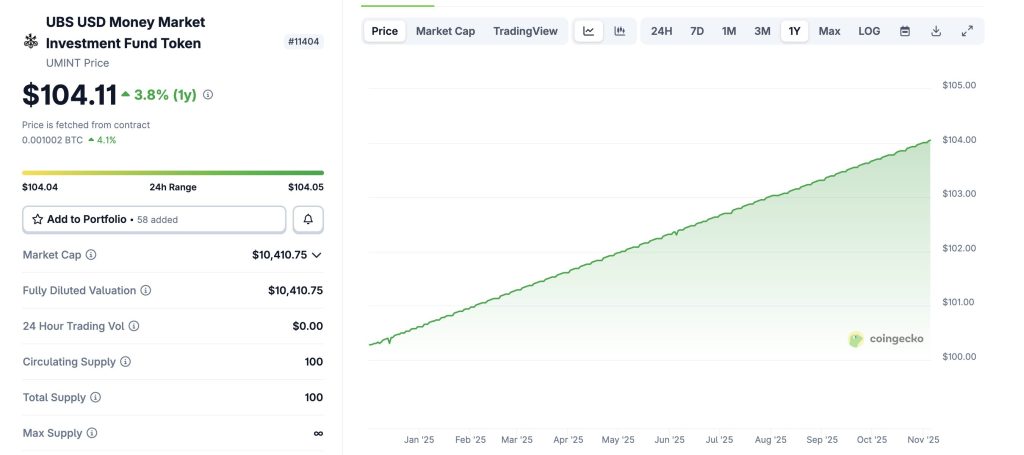Click the 24h Range progress bar

click(173, 173)
